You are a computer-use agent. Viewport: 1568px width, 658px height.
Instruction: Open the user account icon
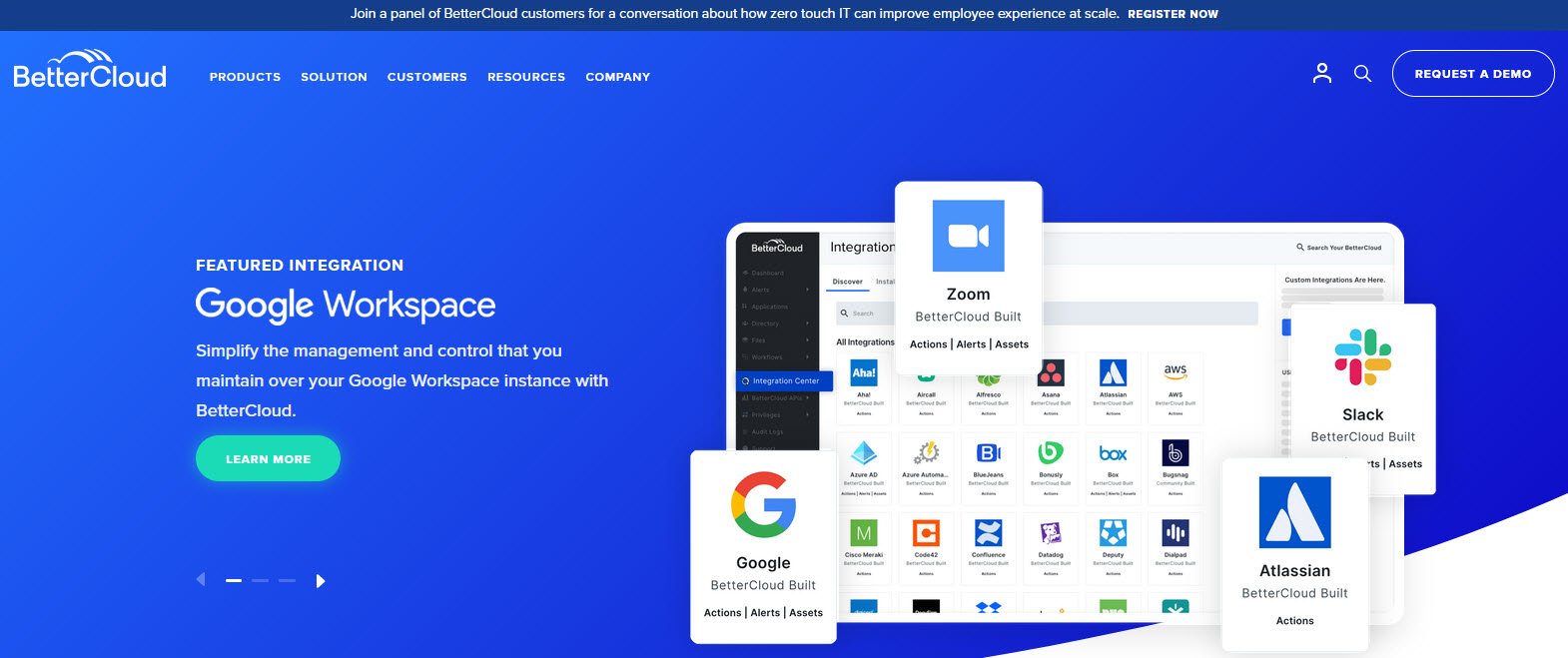[1322, 73]
